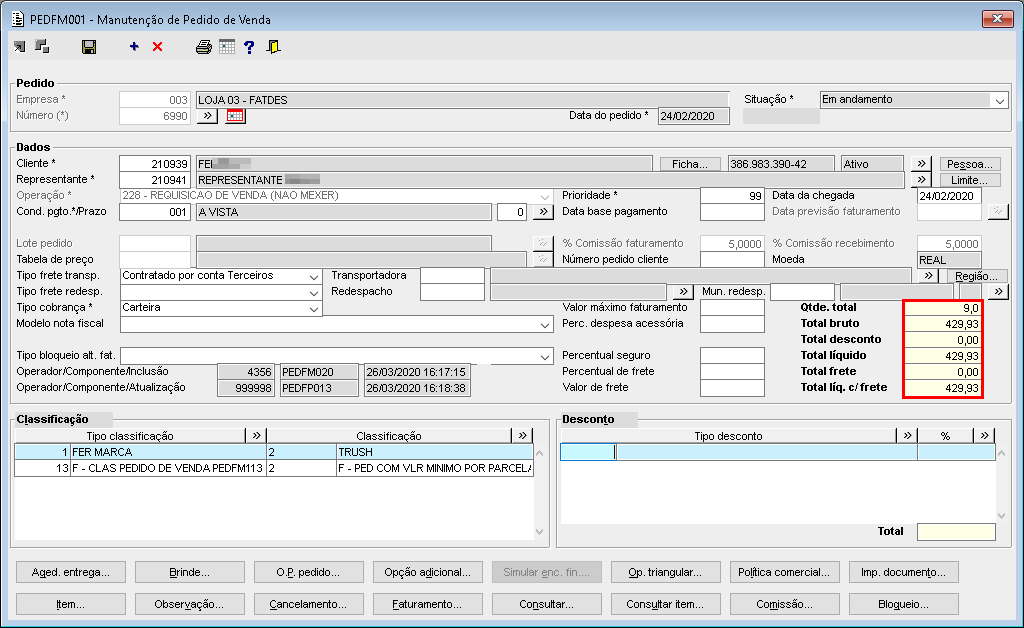
Task: Click the Save diskette icon in toolbar
Action: tap(89, 47)
